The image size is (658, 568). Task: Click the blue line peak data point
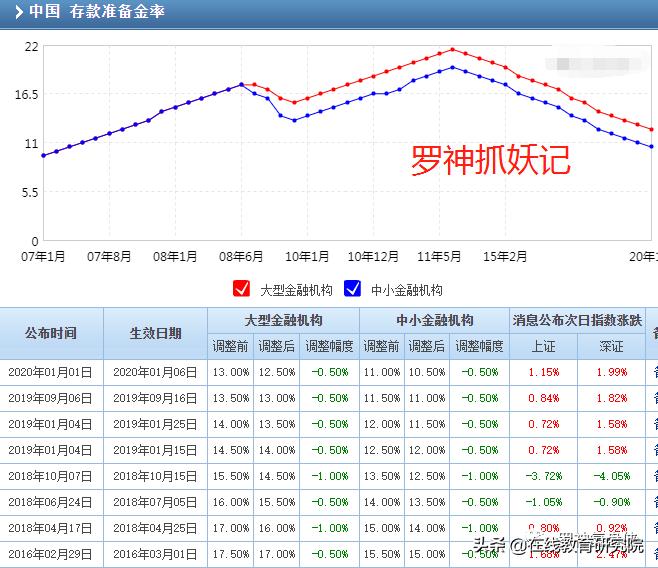[452, 67]
